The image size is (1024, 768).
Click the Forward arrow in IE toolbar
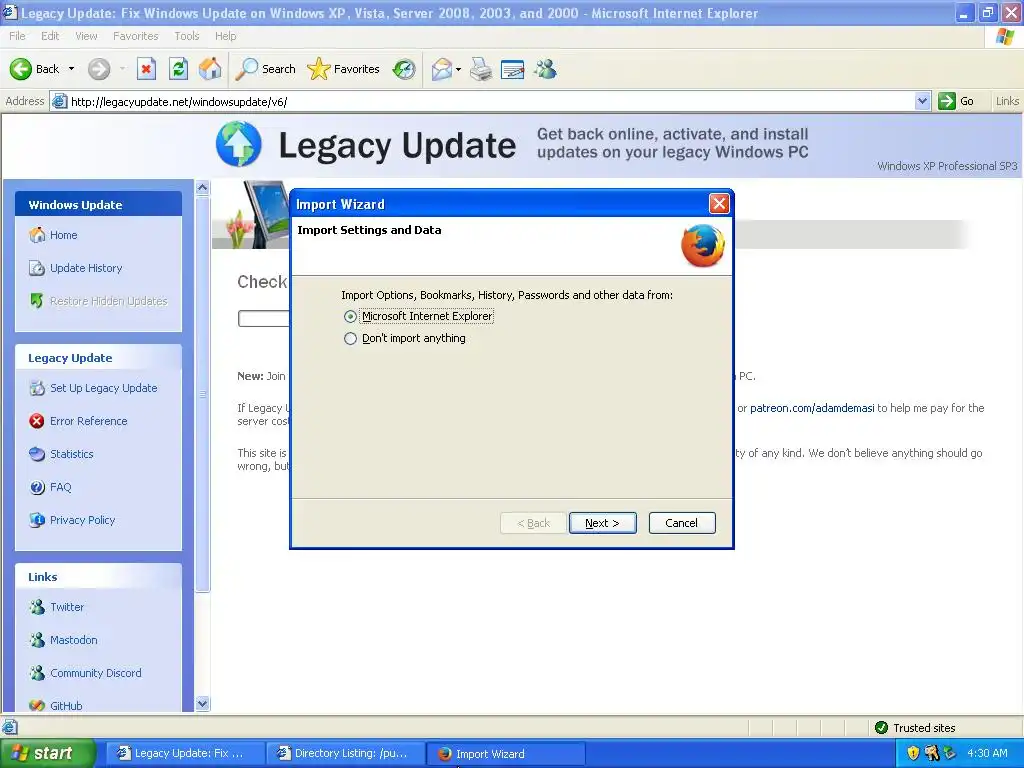(99, 69)
